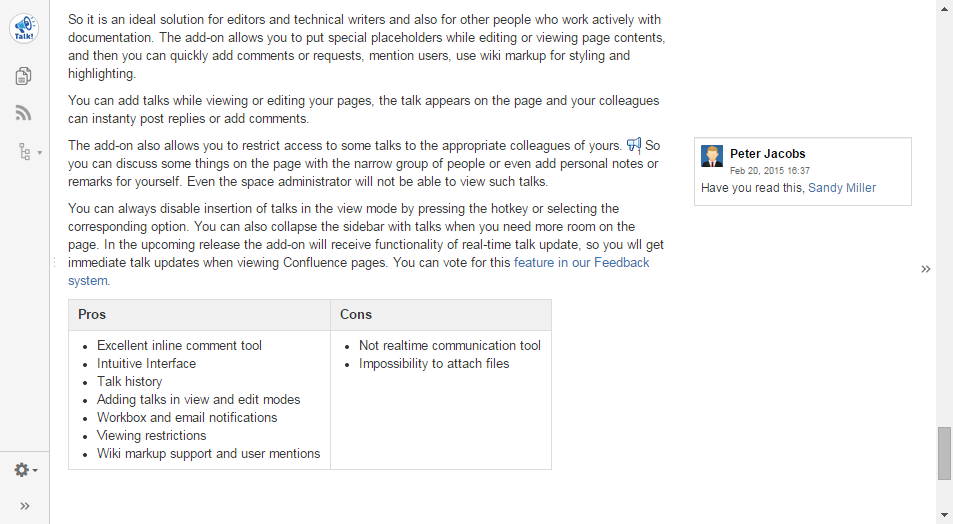The height and width of the screenshot is (524, 953).
Task: Expand the left sidebar with the double chevron
Action: 25,506
